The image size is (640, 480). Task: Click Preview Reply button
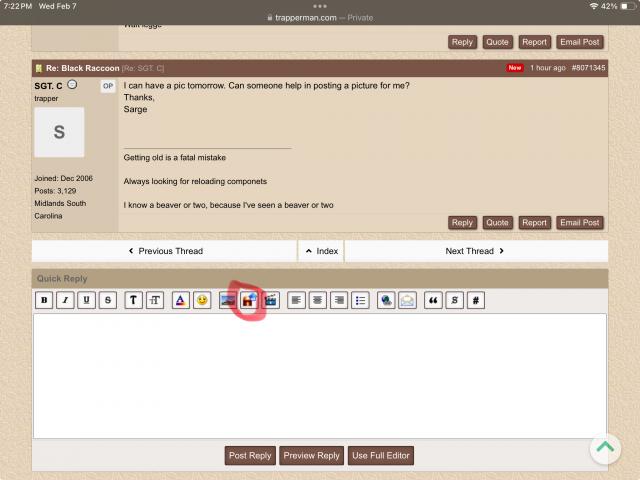tap(312, 455)
